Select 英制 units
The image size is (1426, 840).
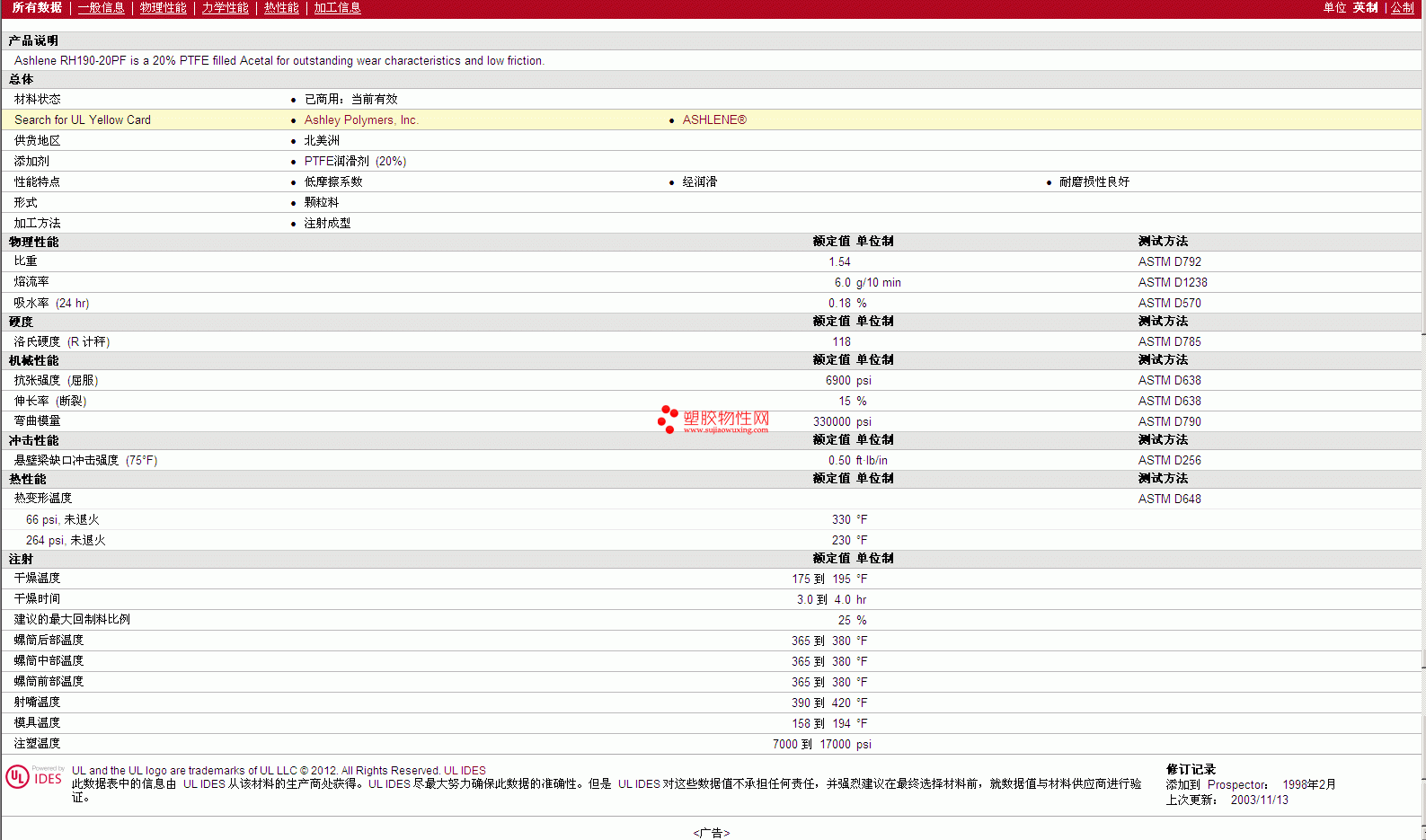[1366, 8]
